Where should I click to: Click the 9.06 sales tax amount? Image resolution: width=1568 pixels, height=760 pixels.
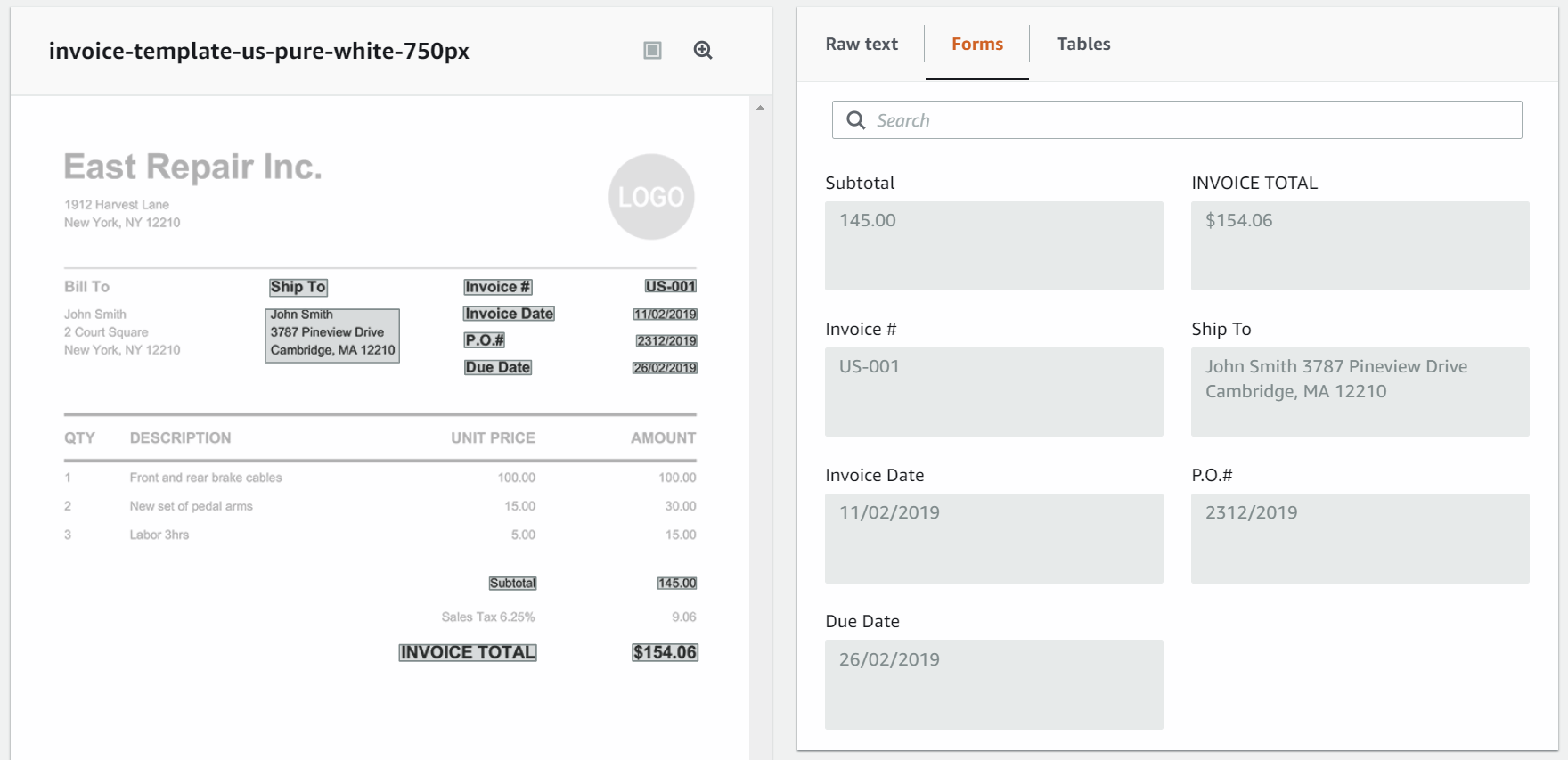coord(684,617)
